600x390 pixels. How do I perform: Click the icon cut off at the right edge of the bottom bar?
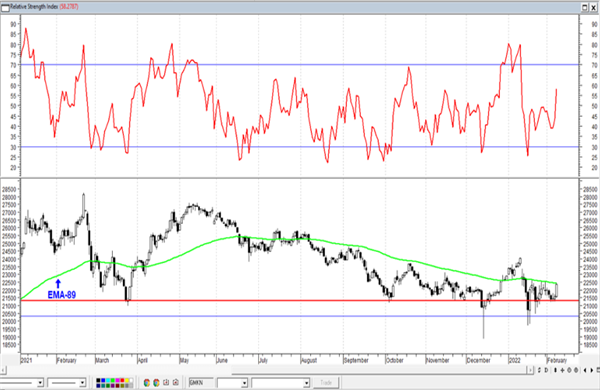[598, 370]
